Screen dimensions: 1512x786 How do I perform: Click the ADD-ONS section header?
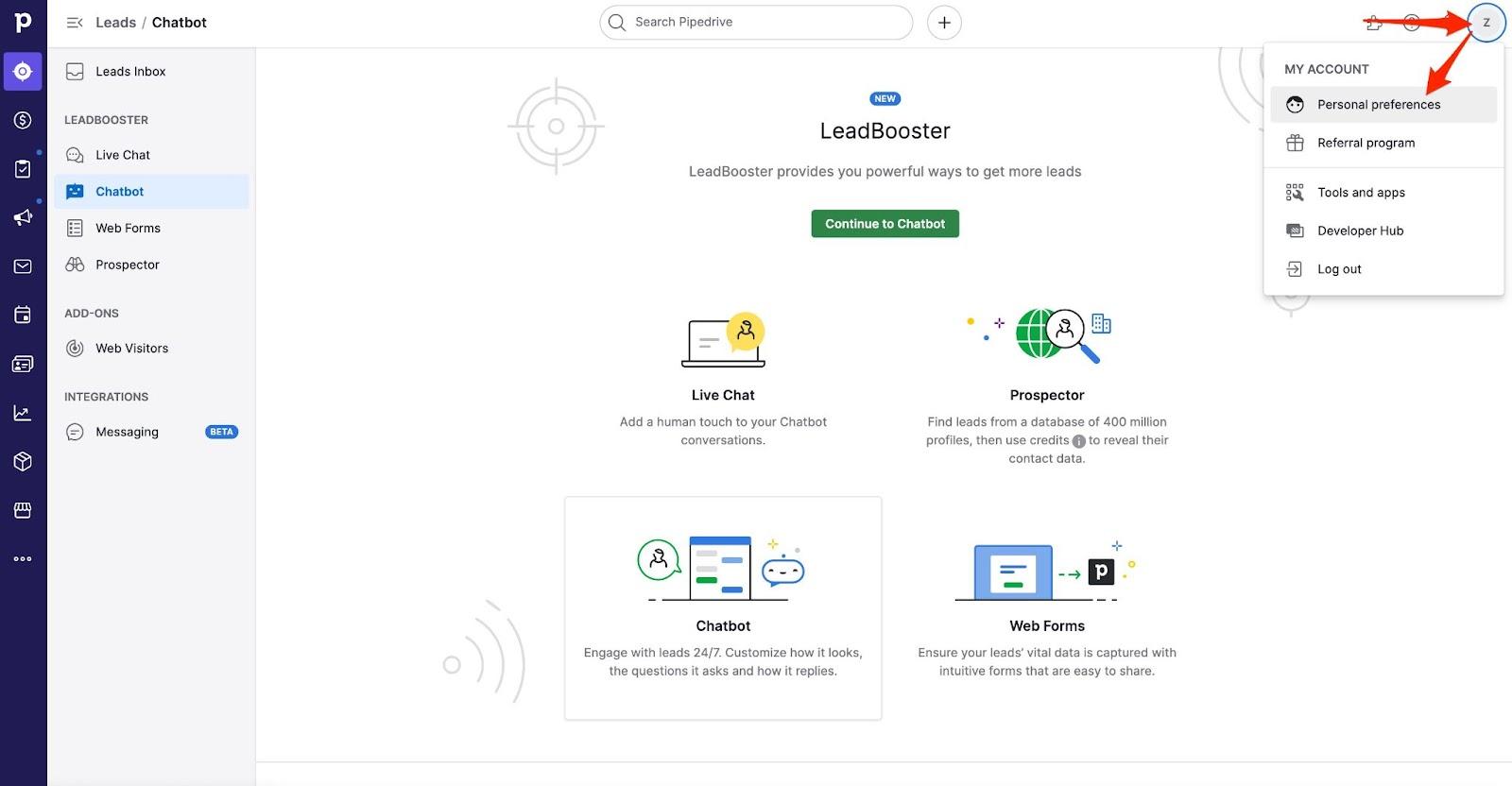(x=92, y=314)
